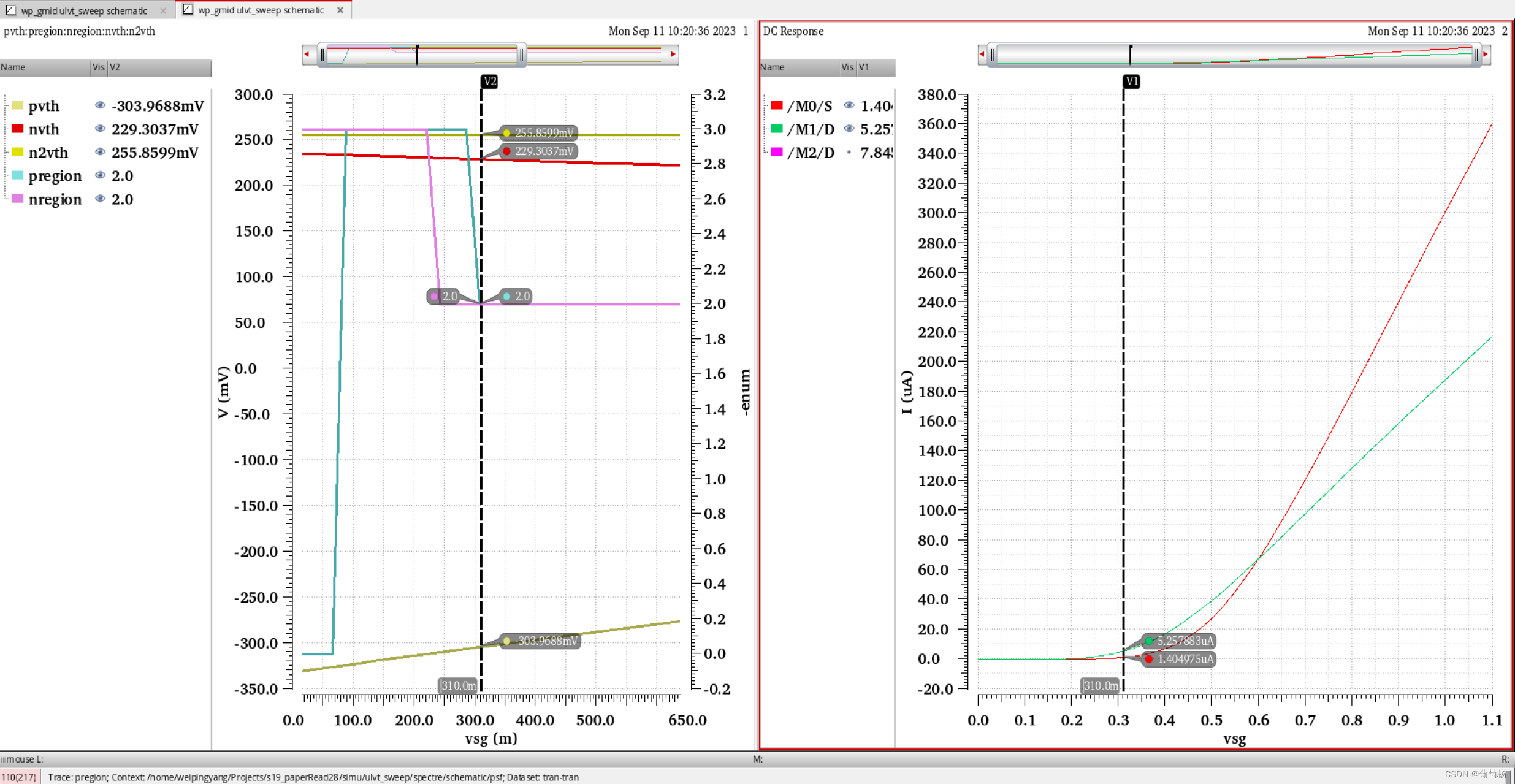
Task: Click left arrow of DC Response zoom strip
Action: coord(982,55)
